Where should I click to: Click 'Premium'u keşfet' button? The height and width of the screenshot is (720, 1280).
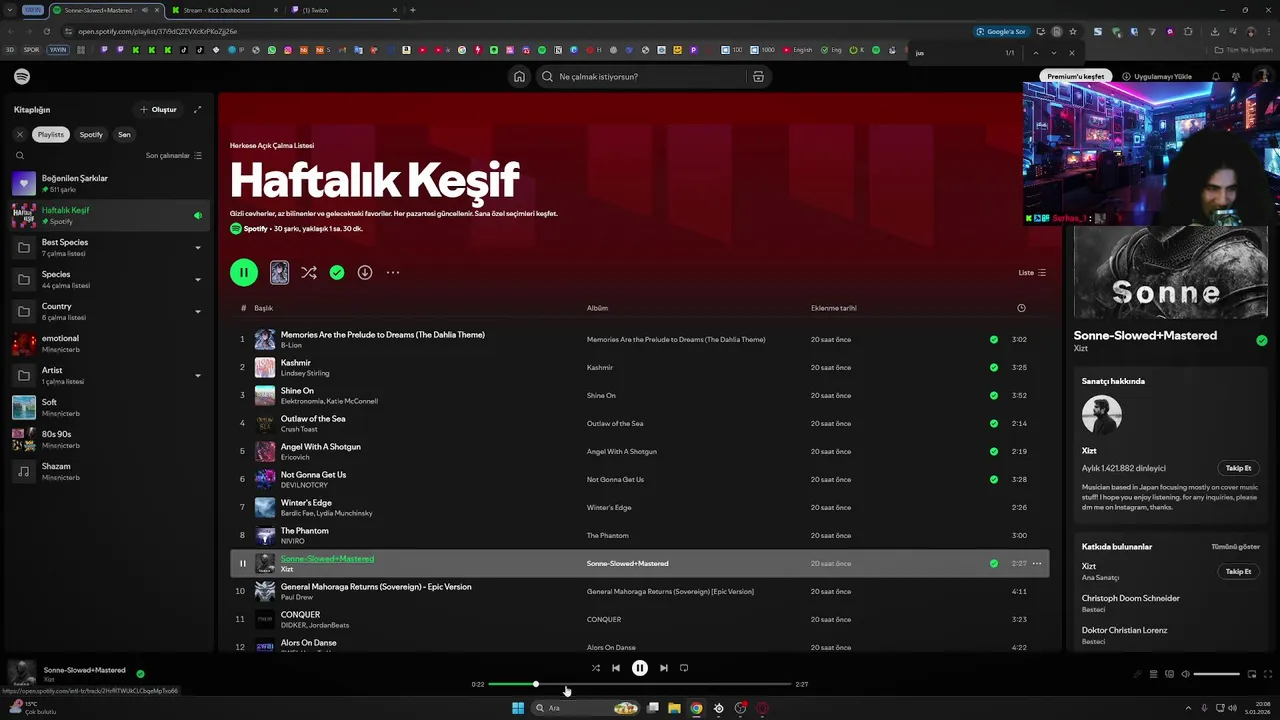pyautogui.click(x=1076, y=77)
